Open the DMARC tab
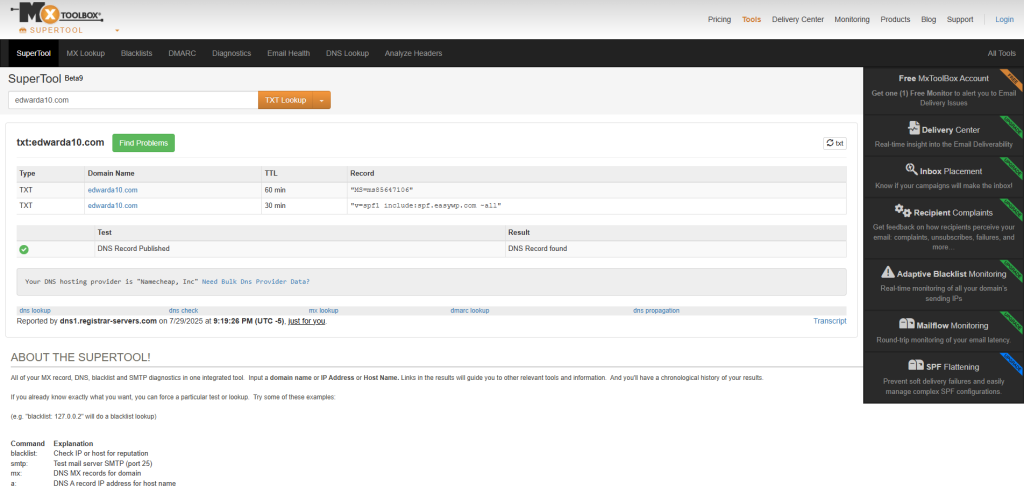 182,54
